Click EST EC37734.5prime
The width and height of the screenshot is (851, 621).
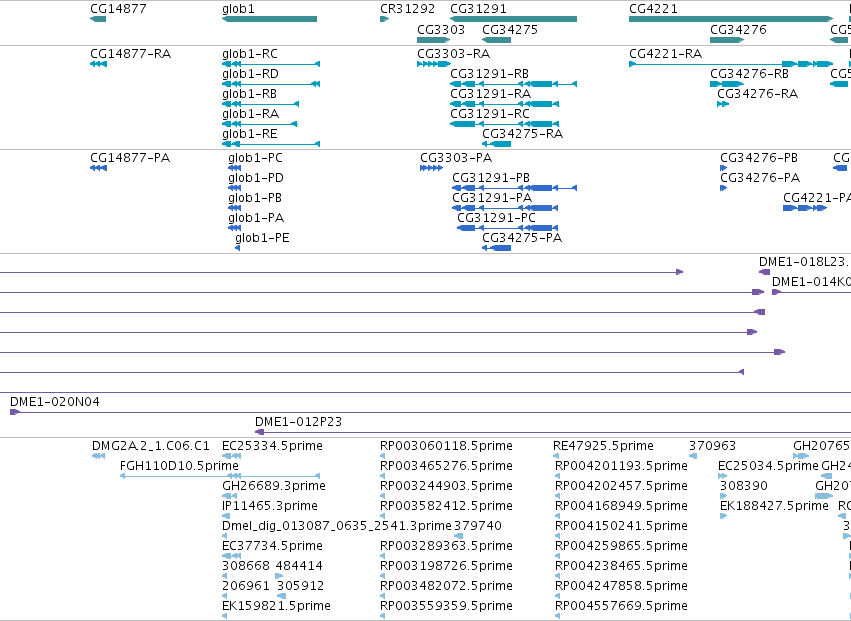[232, 556]
